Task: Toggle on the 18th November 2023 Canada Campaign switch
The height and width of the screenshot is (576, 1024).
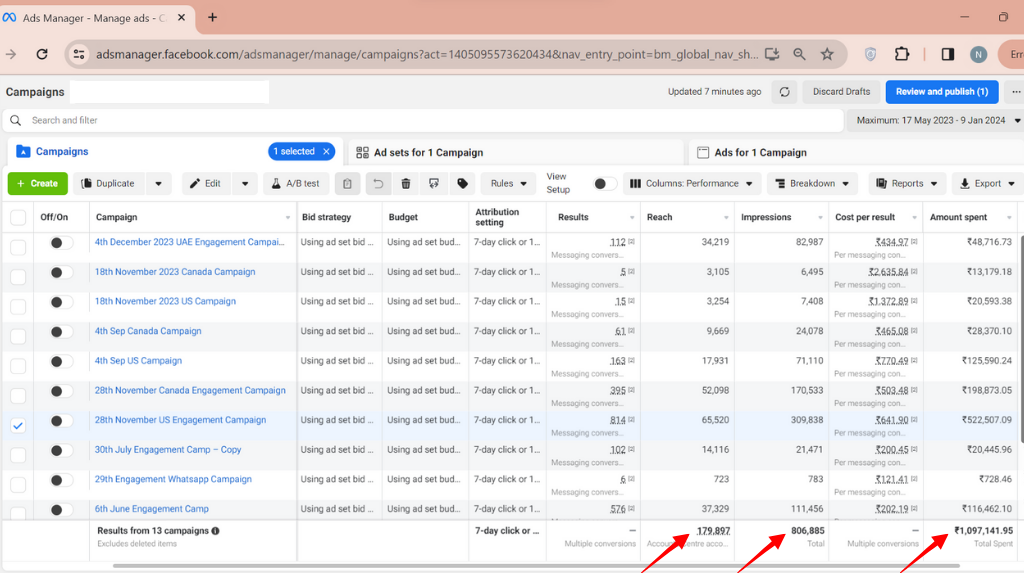Action: (x=61, y=272)
